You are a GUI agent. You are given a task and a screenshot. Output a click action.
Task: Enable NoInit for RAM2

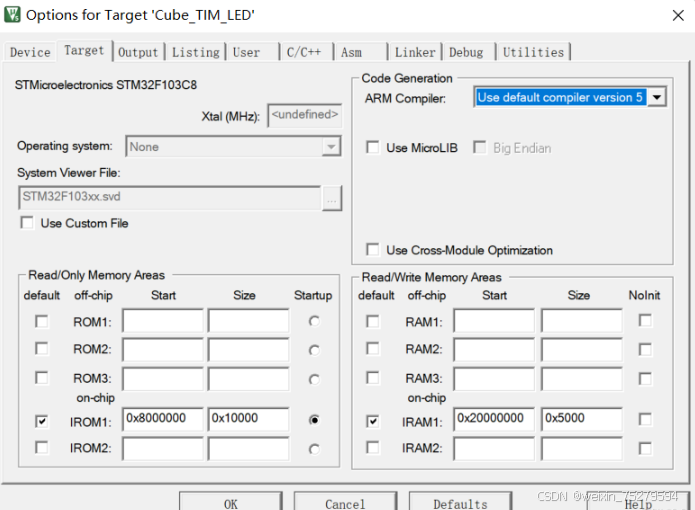click(x=645, y=350)
